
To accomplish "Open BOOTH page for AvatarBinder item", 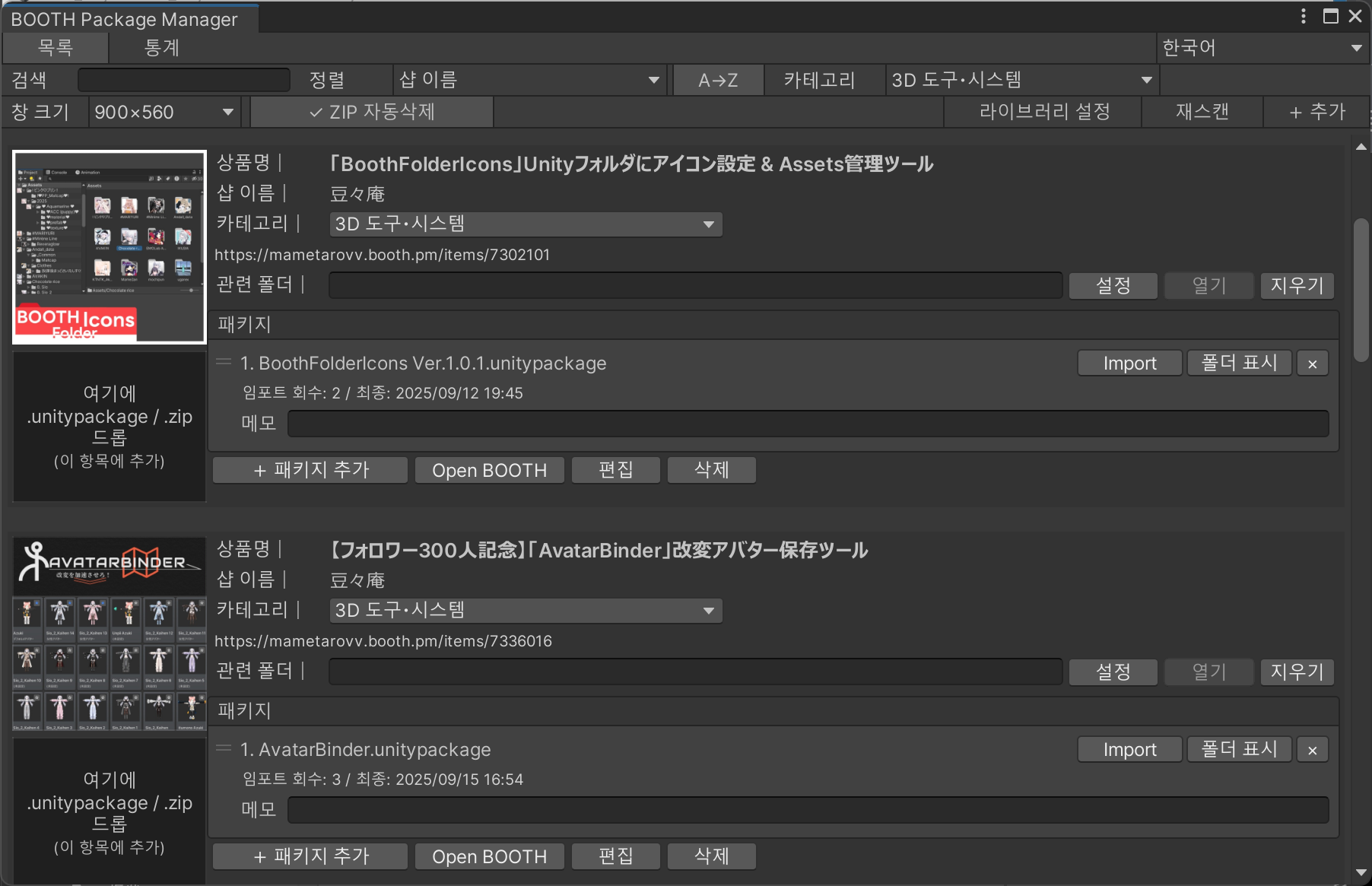I will 489,856.
